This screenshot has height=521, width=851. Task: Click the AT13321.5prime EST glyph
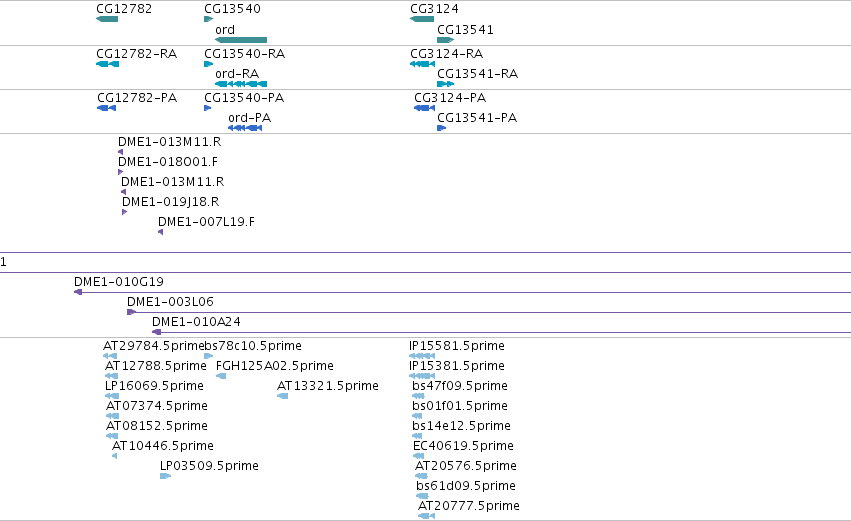click(282, 396)
